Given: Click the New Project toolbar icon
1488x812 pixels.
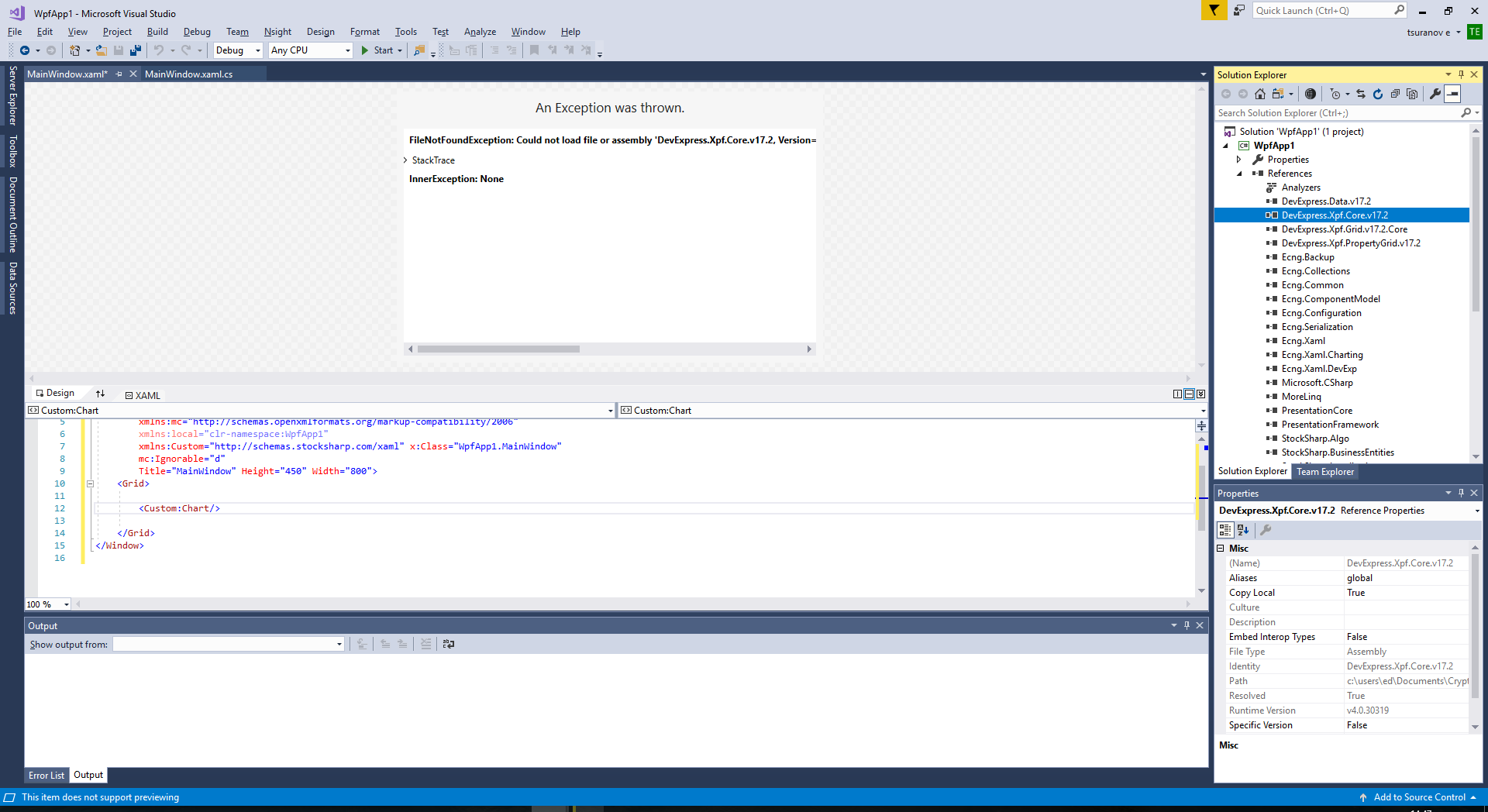Looking at the screenshot, I should (x=75, y=50).
